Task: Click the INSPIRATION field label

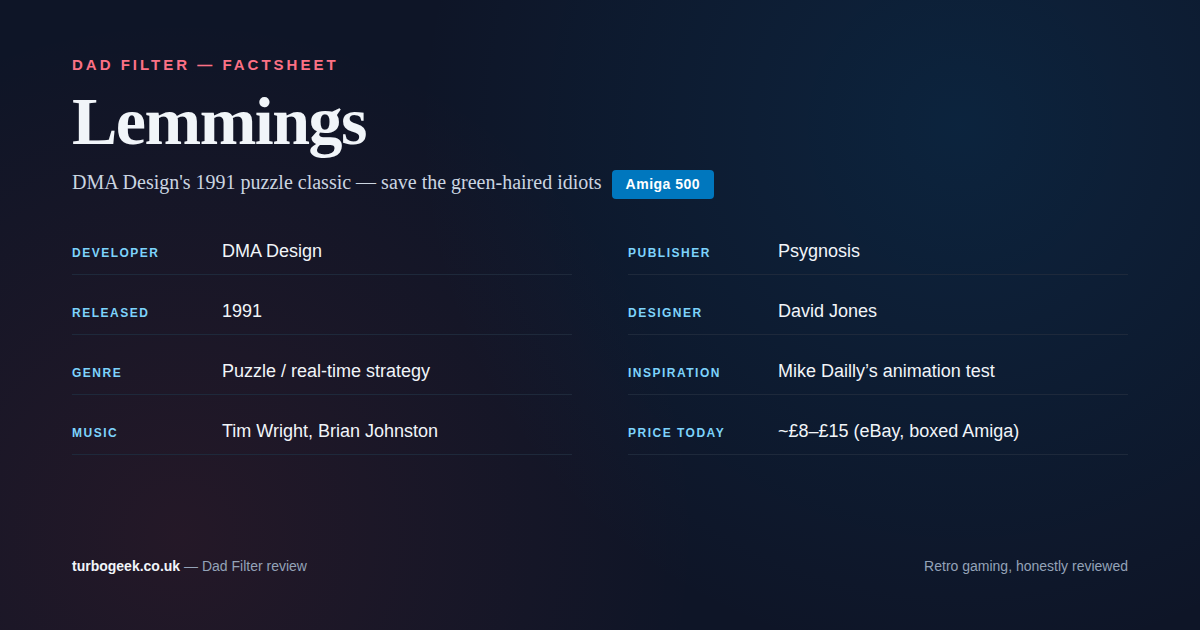Action: [674, 373]
